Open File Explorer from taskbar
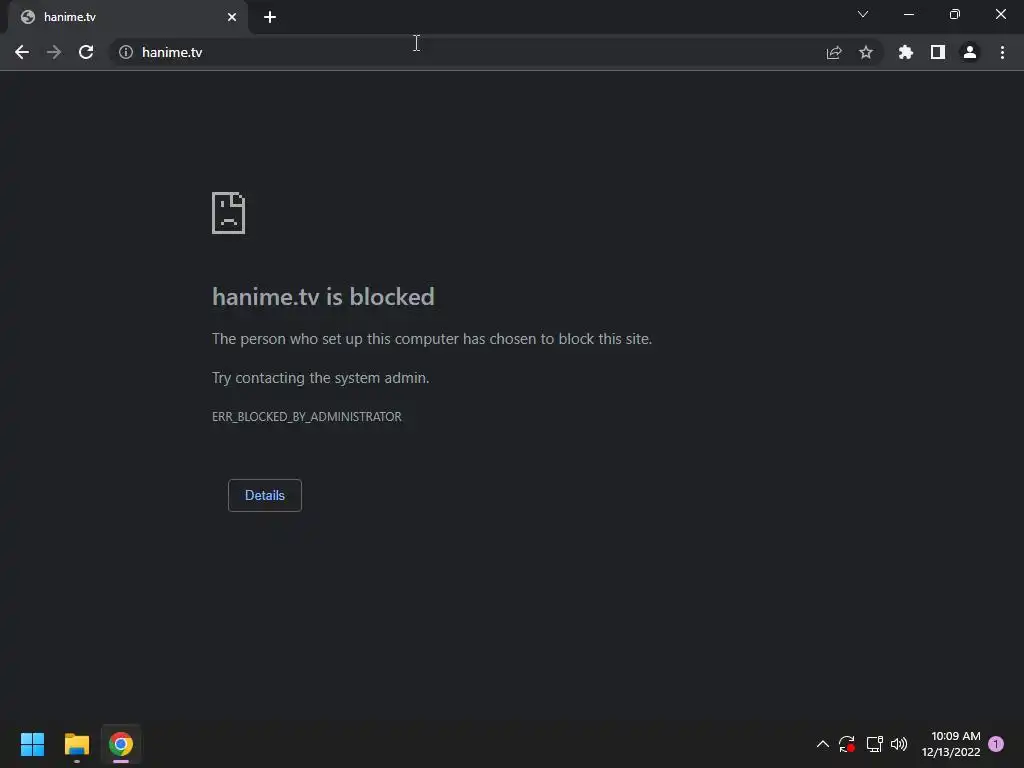Viewport: 1024px width, 768px height. click(x=76, y=744)
